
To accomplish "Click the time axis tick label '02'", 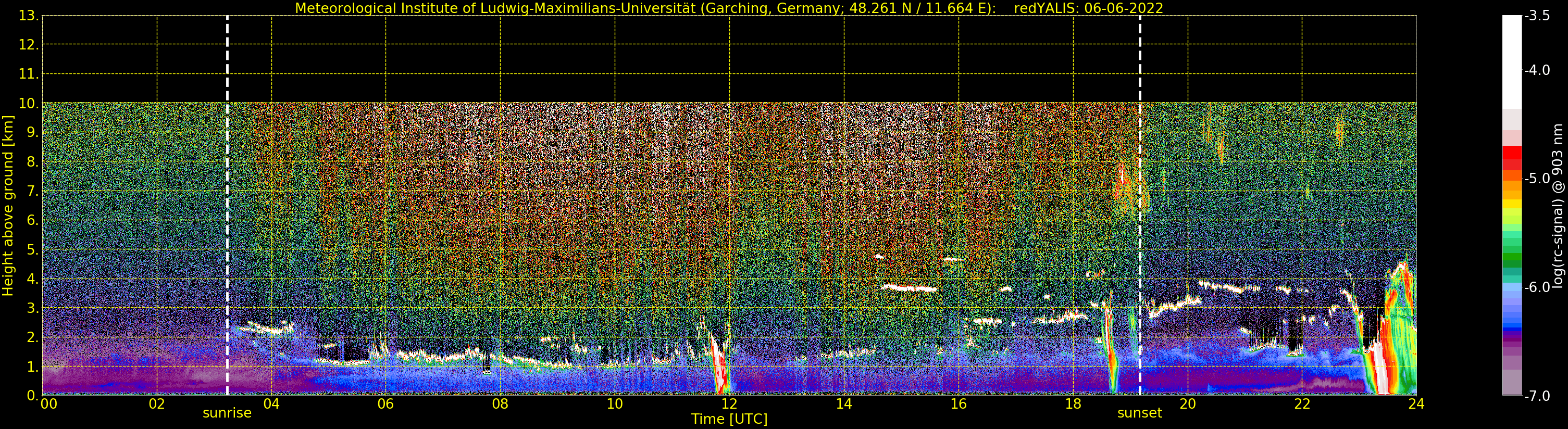I will [157, 404].
